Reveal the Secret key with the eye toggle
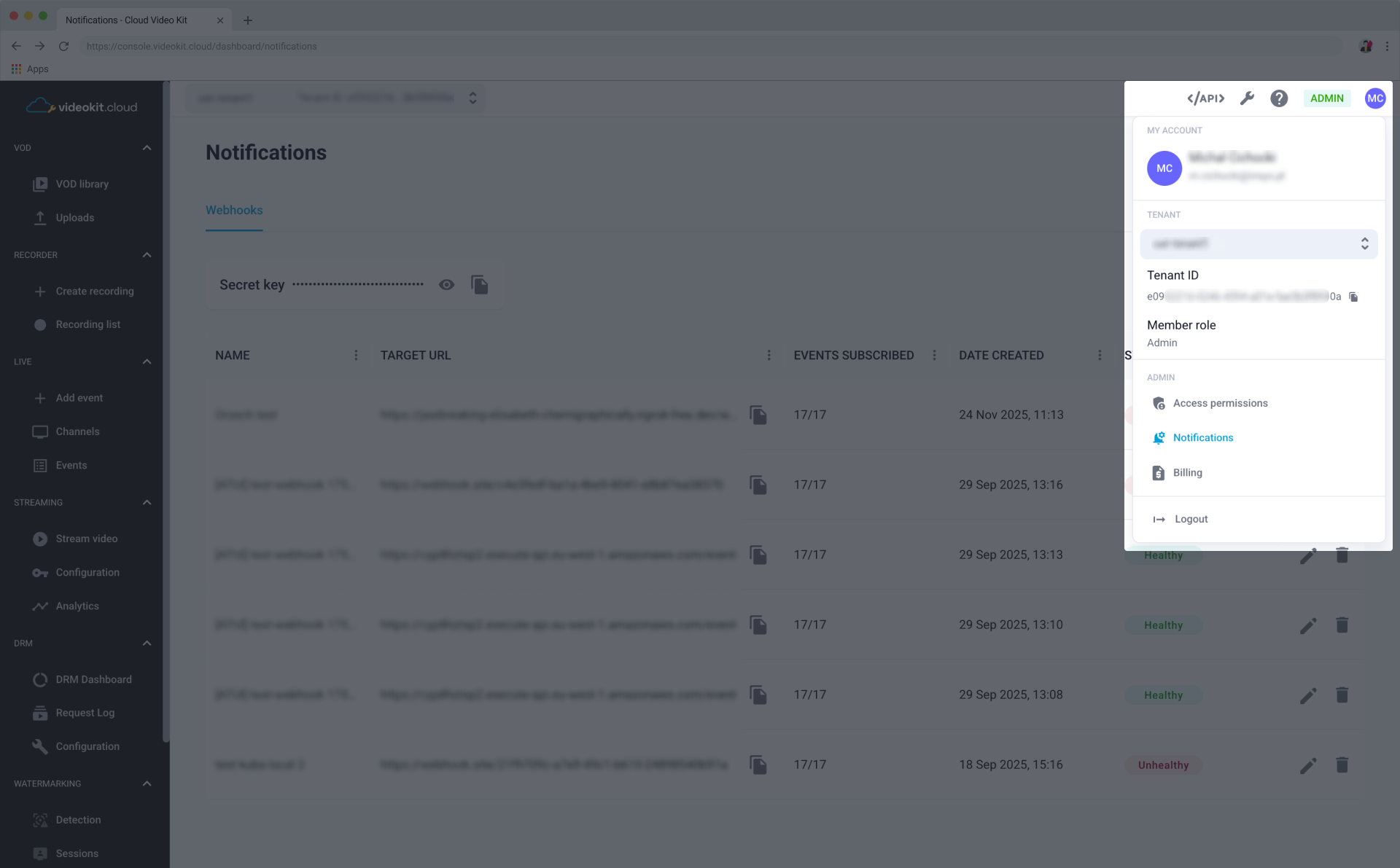Viewport: 1400px width, 868px height. tap(446, 284)
